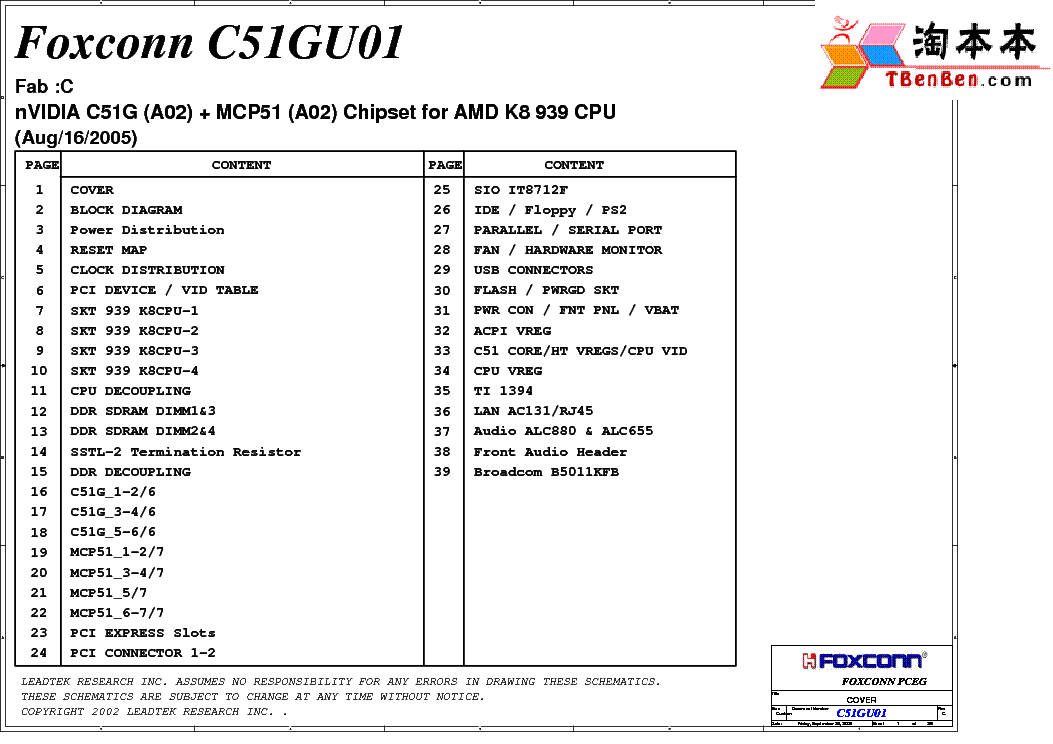Screen dimensions: 1053x744
Task: Click page number 24 cell
Action: (39, 653)
